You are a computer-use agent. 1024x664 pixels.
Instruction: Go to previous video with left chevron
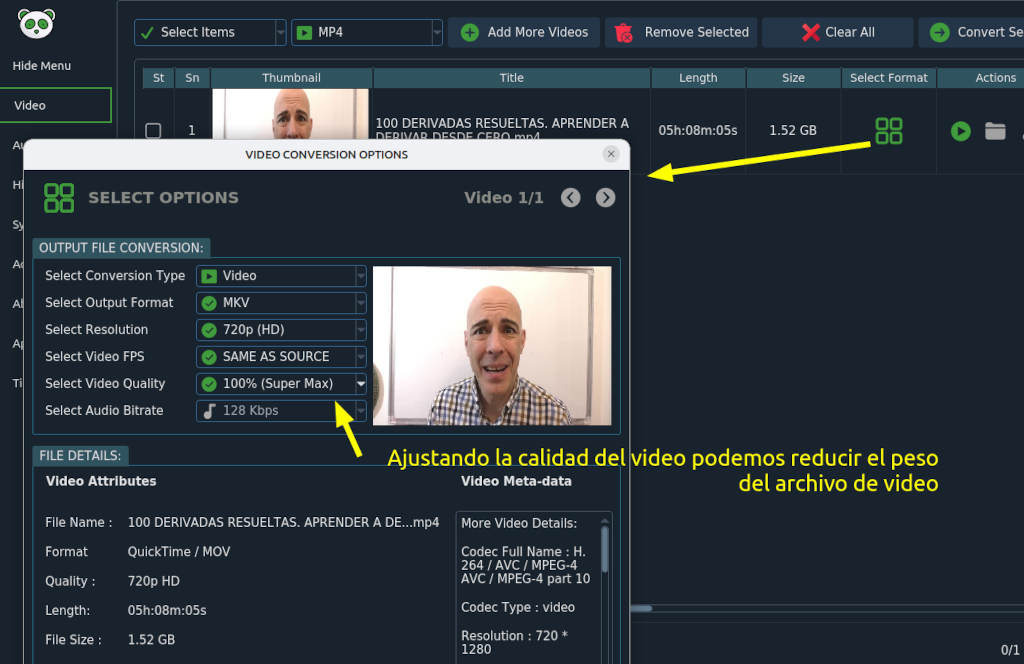click(571, 198)
